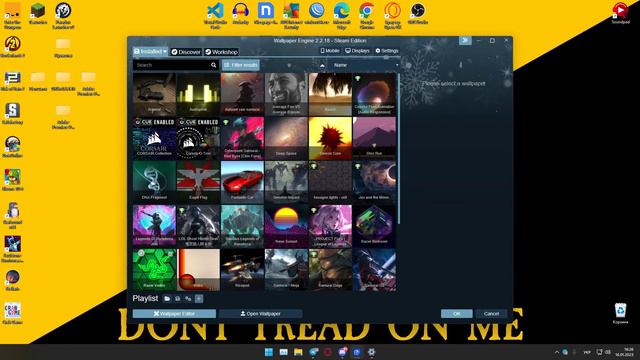Open the Audacity desktop icon
The height and width of the screenshot is (360, 640).
pyautogui.click(x=240, y=13)
